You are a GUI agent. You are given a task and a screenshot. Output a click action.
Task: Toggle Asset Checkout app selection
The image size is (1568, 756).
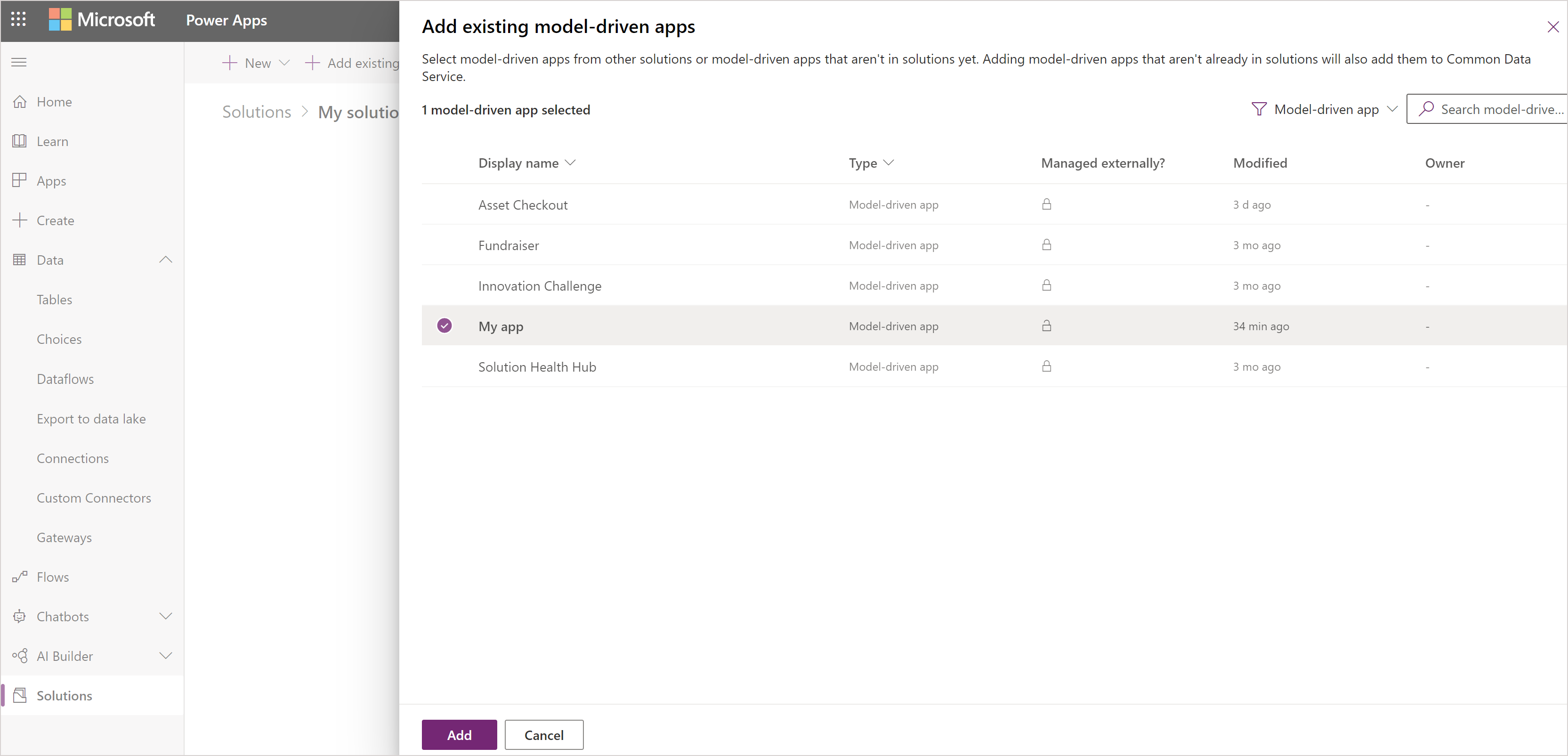tap(444, 204)
